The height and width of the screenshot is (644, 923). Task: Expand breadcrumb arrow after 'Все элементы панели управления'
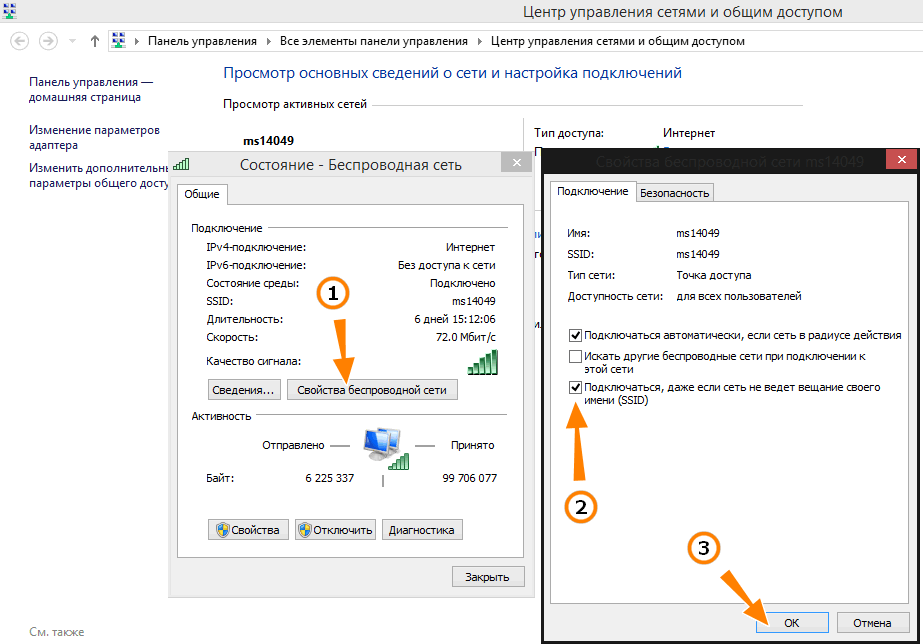479,41
